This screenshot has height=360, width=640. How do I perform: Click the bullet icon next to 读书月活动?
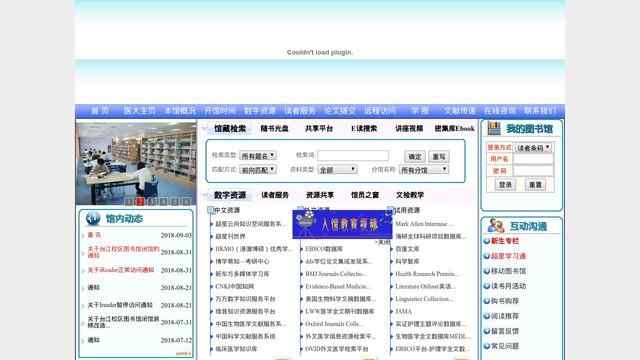click(x=487, y=286)
